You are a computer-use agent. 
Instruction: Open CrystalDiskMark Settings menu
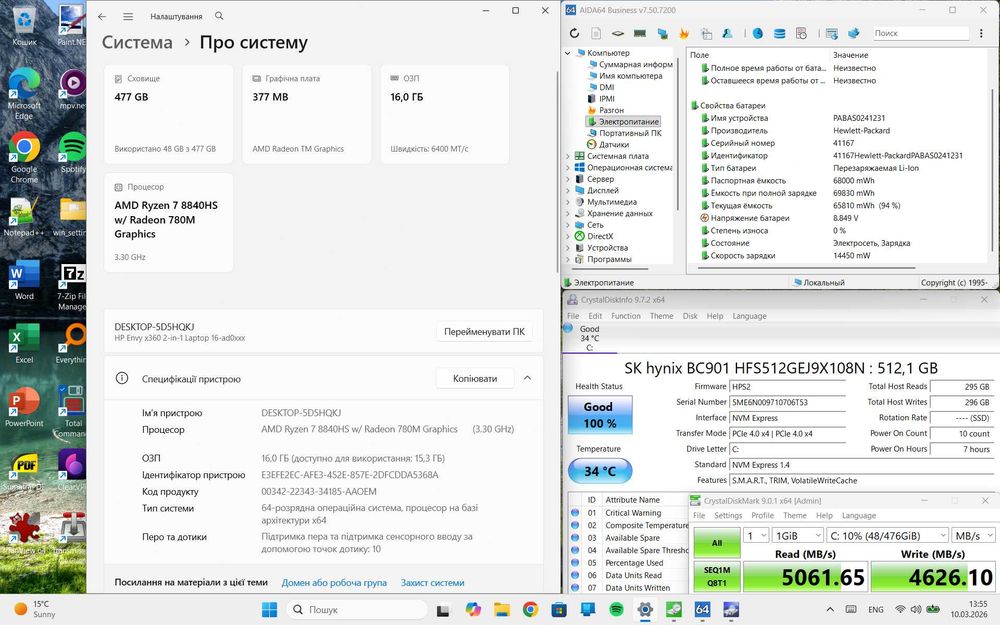[x=728, y=515]
